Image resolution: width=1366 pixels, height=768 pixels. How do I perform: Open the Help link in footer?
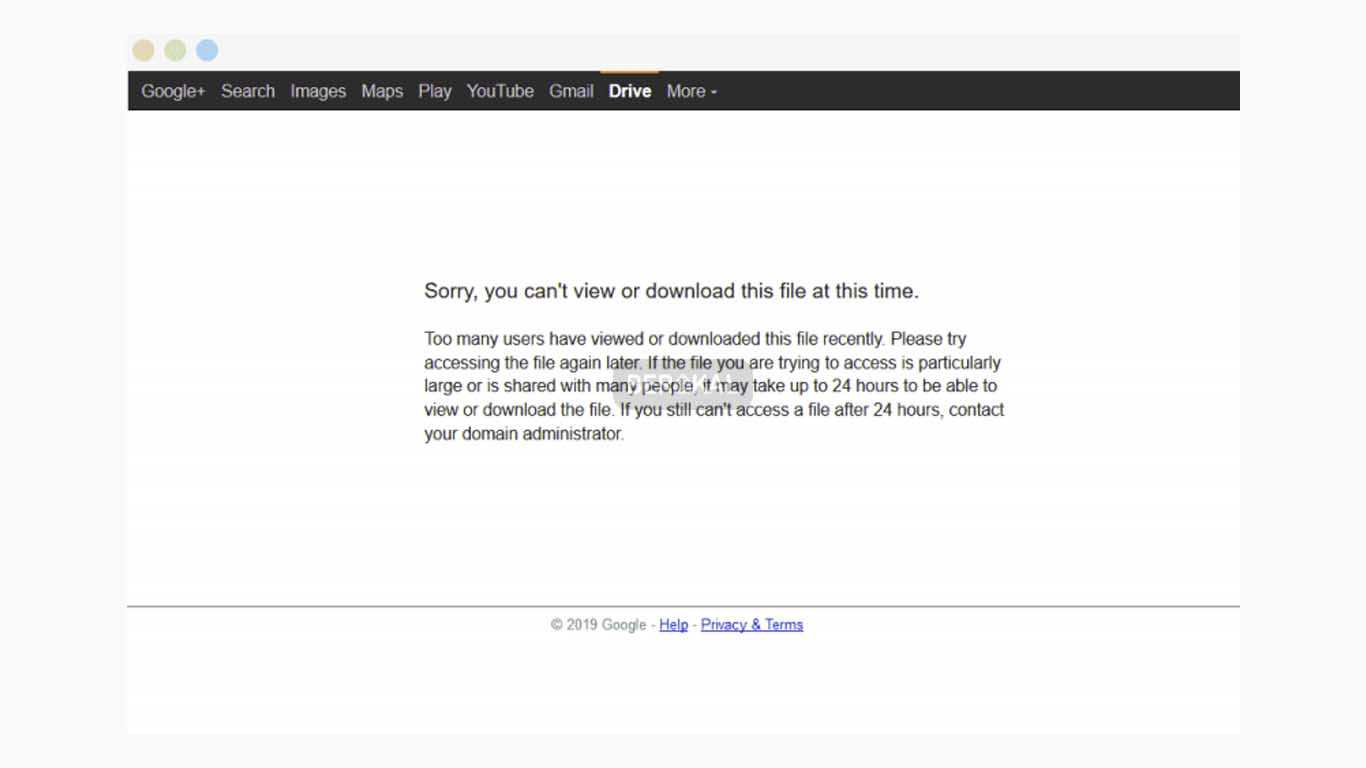point(673,625)
